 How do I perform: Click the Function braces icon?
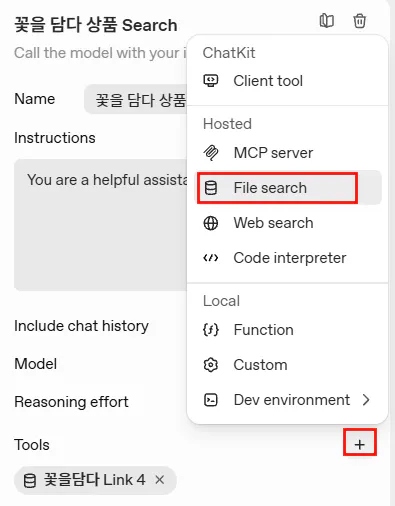[211, 330]
